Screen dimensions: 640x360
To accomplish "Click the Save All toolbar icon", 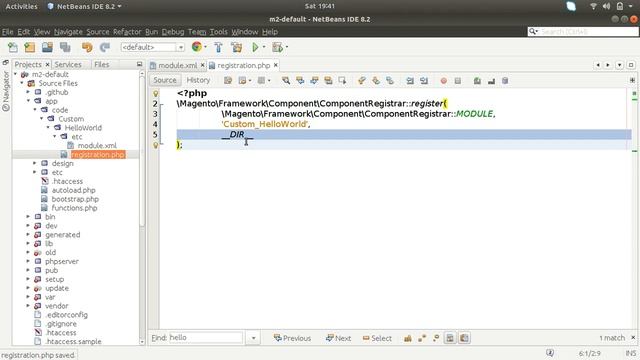I will [65, 47].
